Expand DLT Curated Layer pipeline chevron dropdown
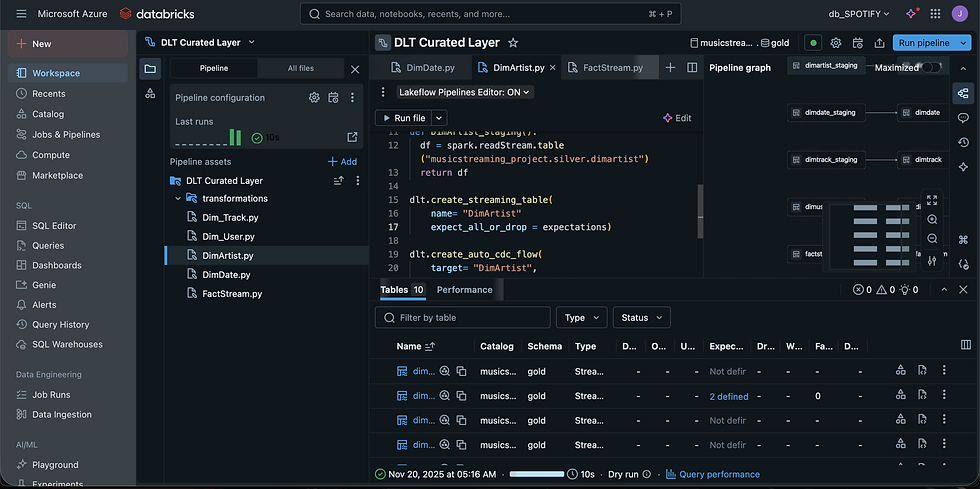This screenshot has height=489, width=980. [x=251, y=43]
